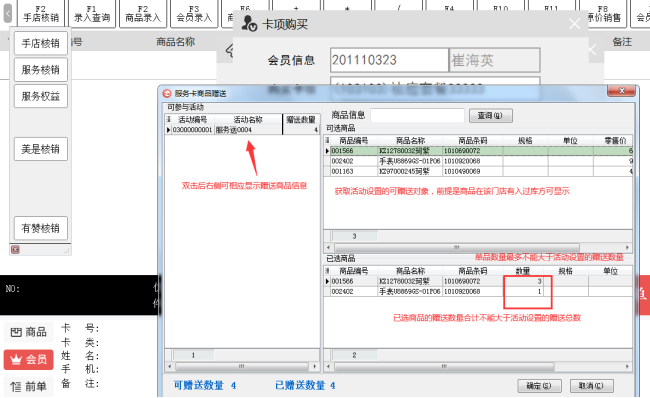
Task: Close the 卡项购买 dialog with X
Action: [x=575, y=24]
